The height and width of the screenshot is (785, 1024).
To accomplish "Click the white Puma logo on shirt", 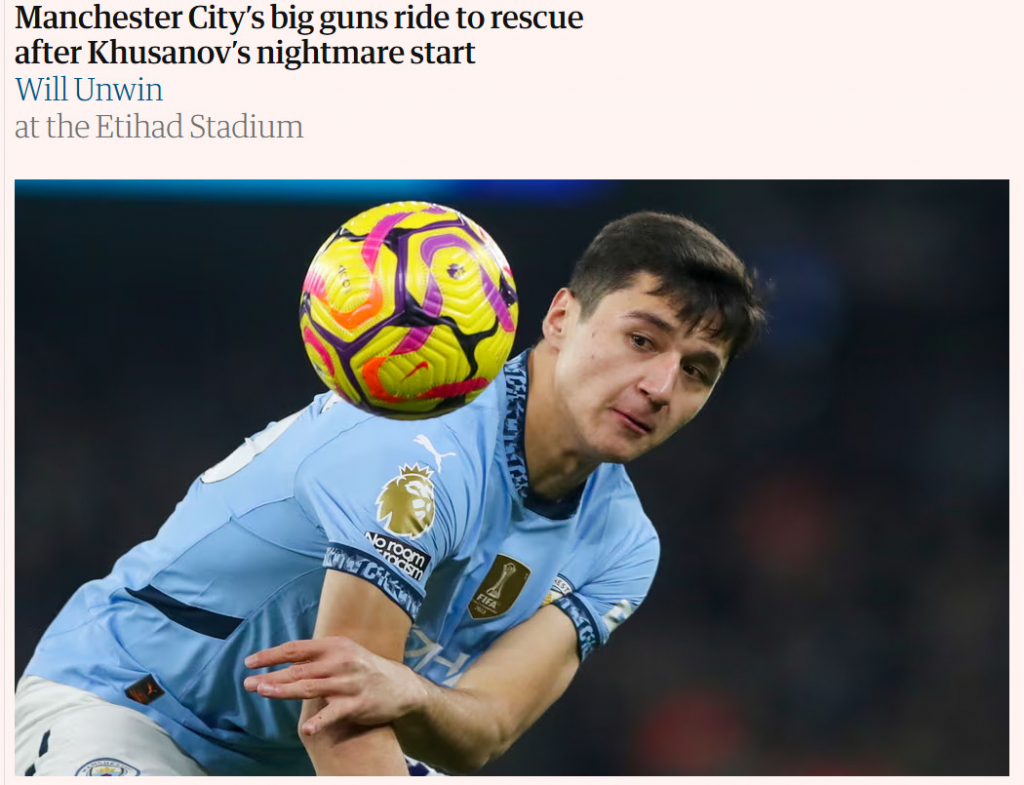I will point(434,451).
